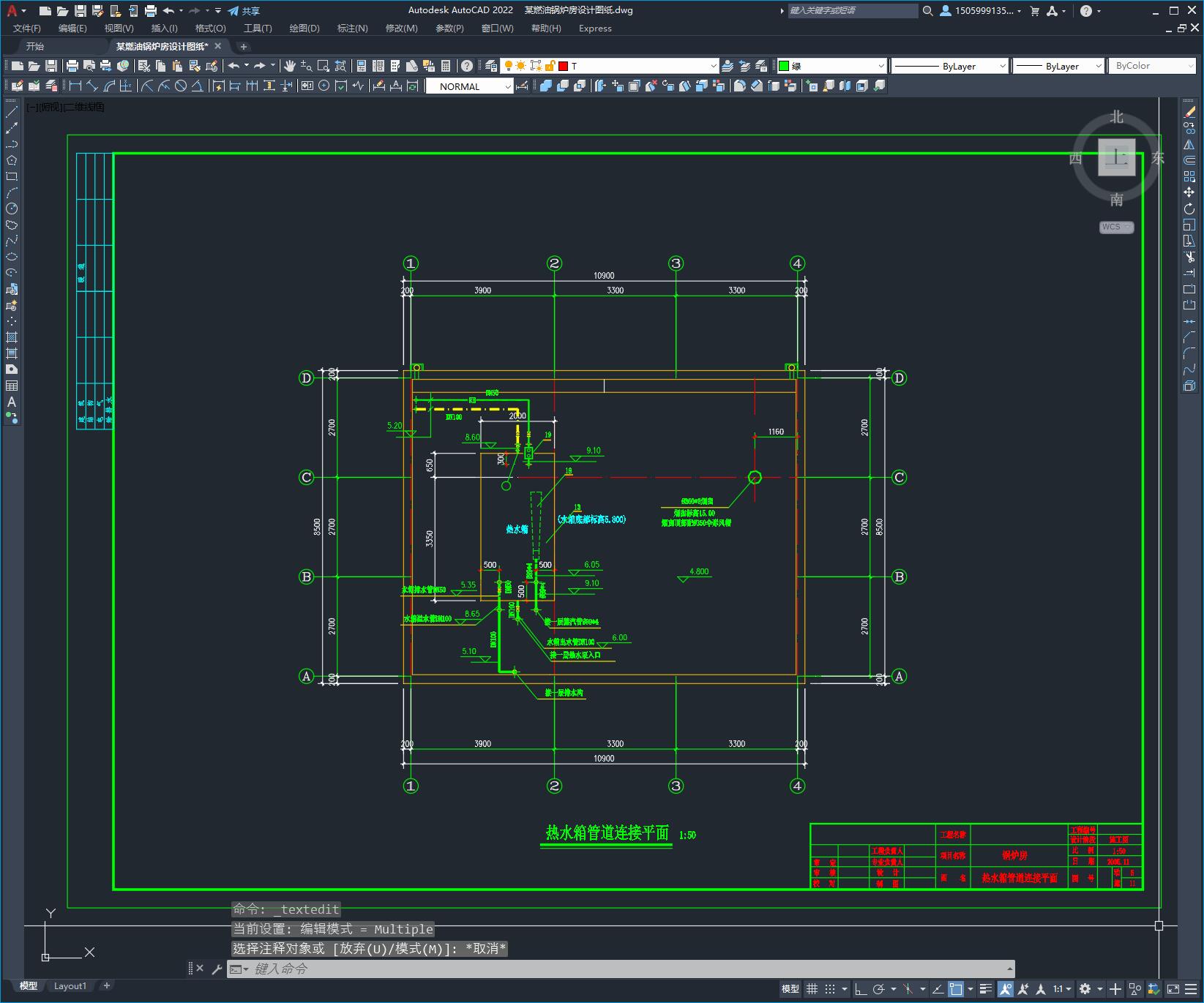Screen dimensions: 1204x1003
Task: Open the 绘图(D) menu
Action: [x=304, y=28]
